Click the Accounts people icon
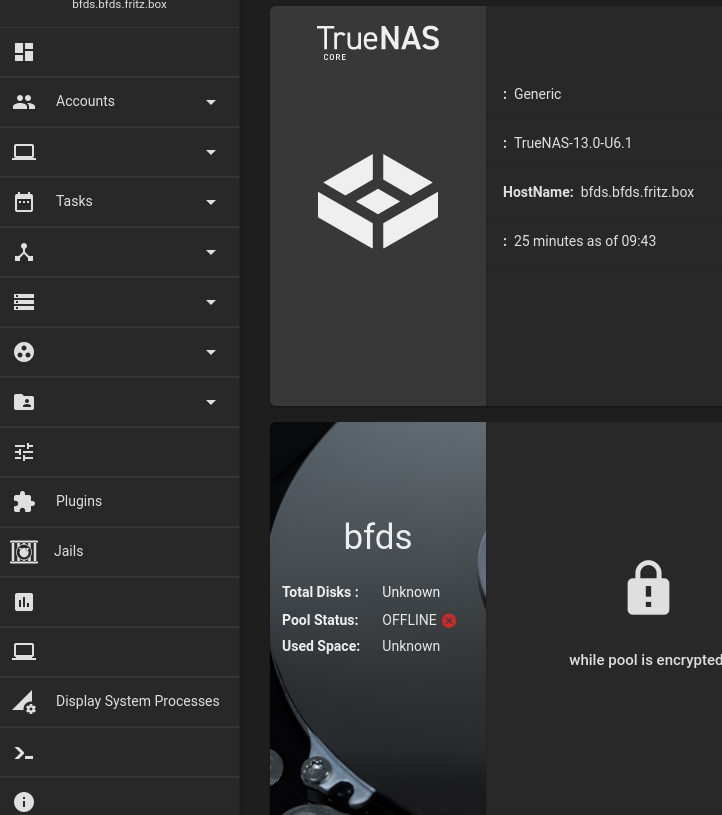 pos(24,102)
